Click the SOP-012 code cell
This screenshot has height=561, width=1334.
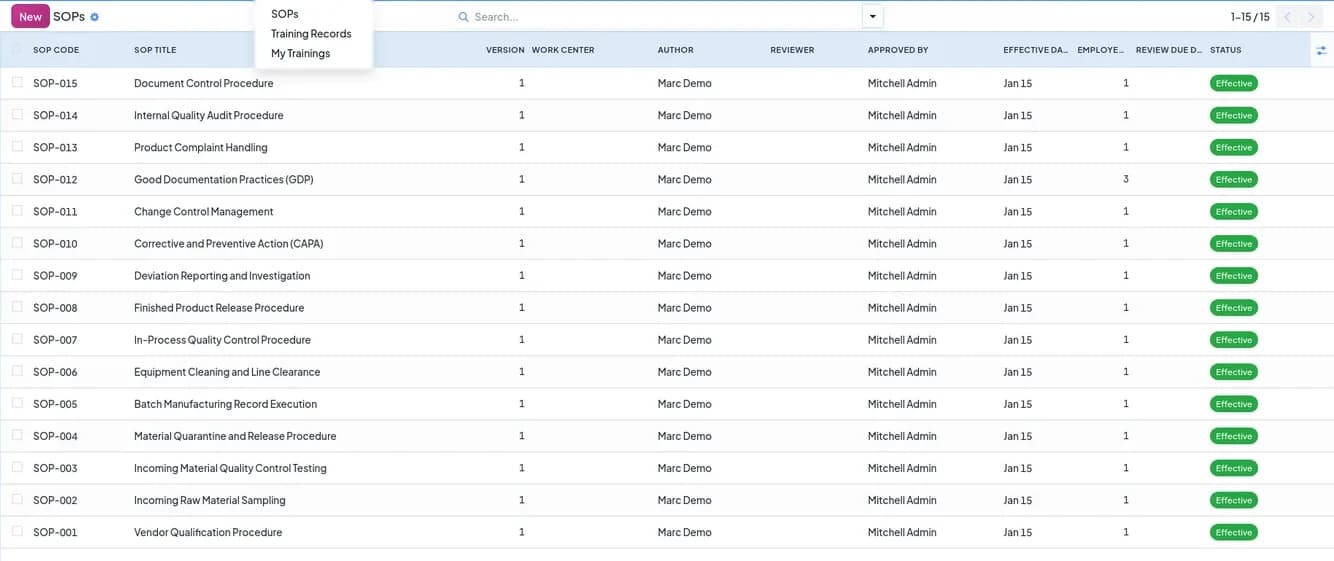pos(55,179)
